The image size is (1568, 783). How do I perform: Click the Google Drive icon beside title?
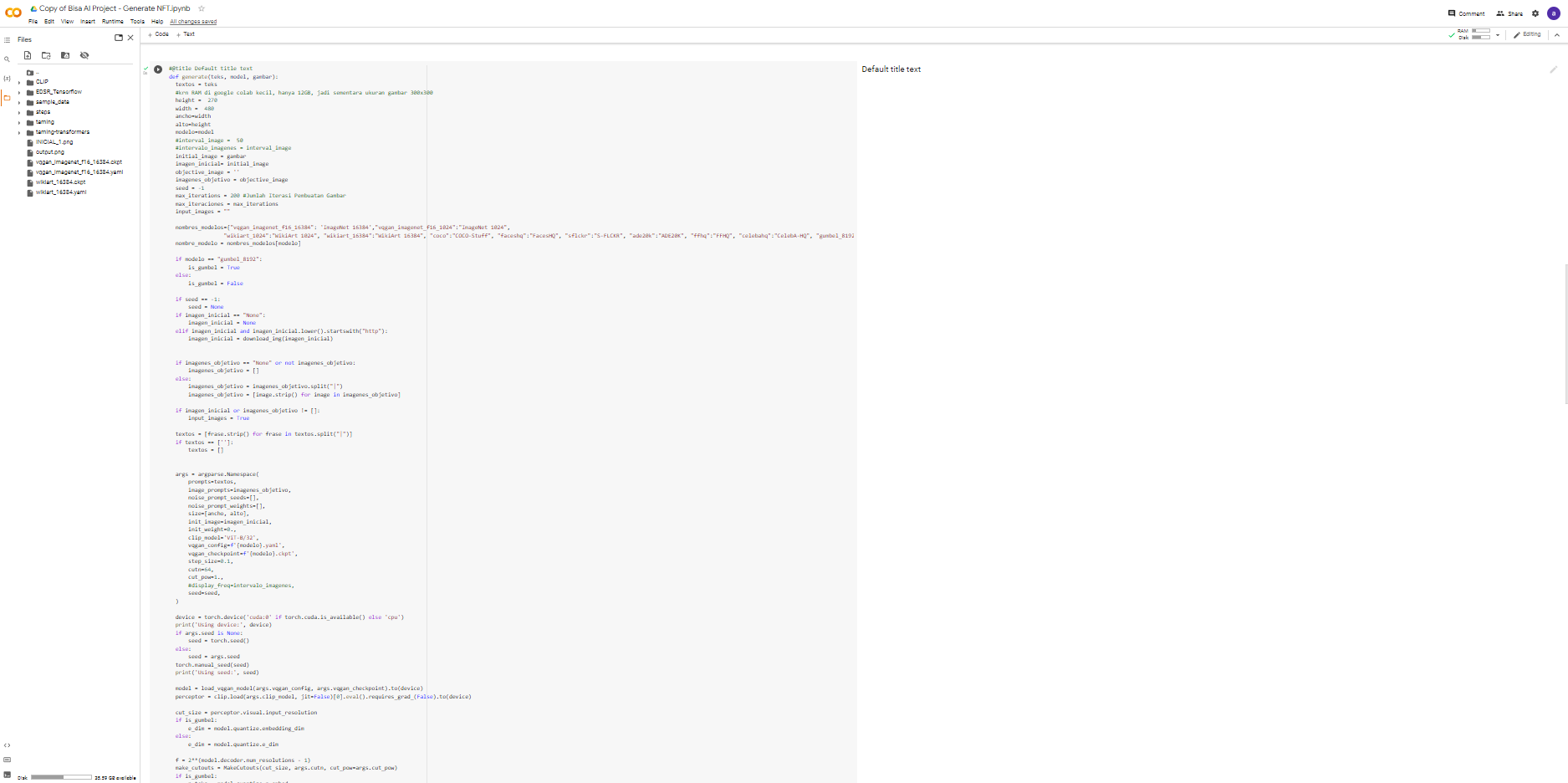pos(34,8)
